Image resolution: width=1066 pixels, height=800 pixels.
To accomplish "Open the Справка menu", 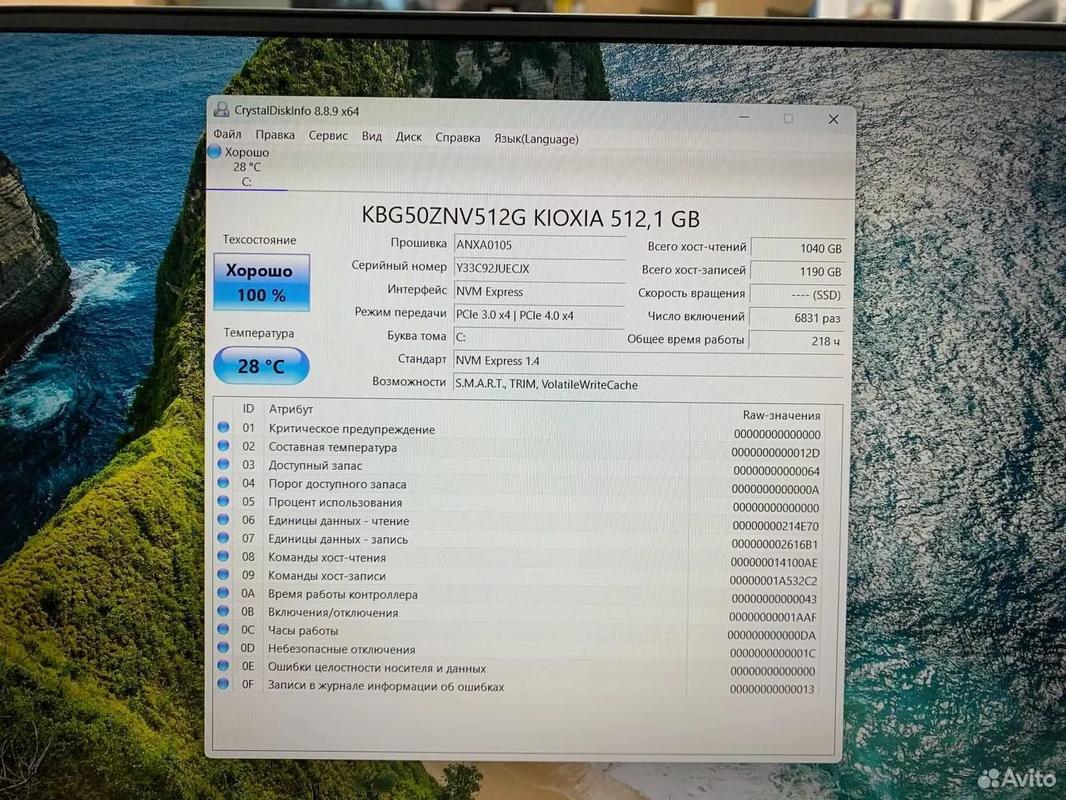I will tap(458, 137).
